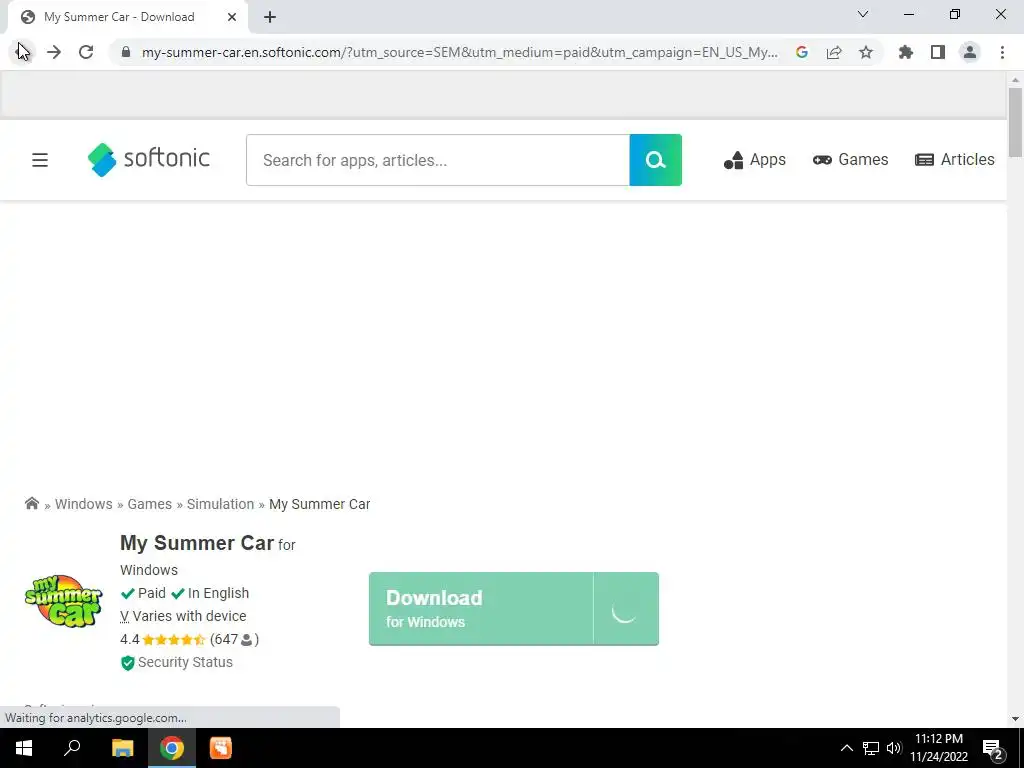
Task: Open the notification center icon
Action: 993,749
